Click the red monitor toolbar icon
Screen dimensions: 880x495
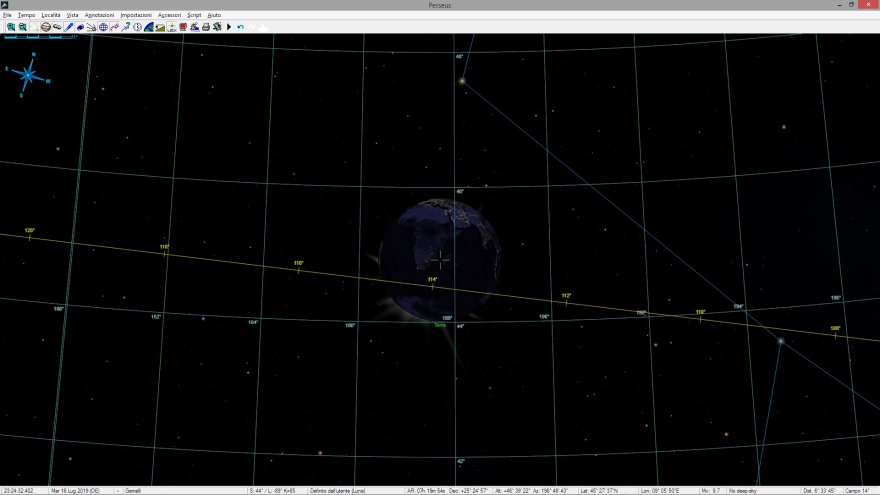click(x=182, y=27)
